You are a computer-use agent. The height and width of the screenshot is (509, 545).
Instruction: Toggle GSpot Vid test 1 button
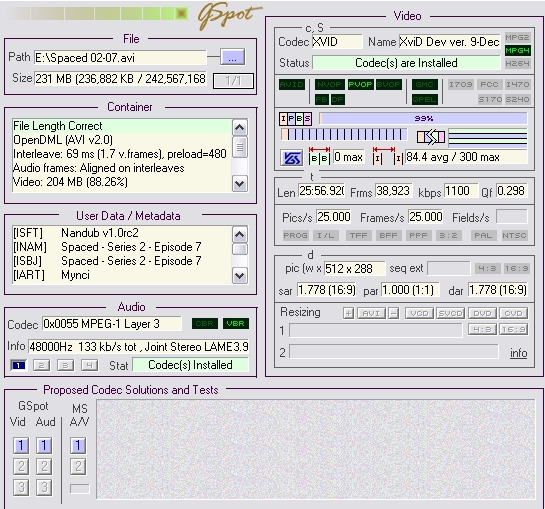21,445
